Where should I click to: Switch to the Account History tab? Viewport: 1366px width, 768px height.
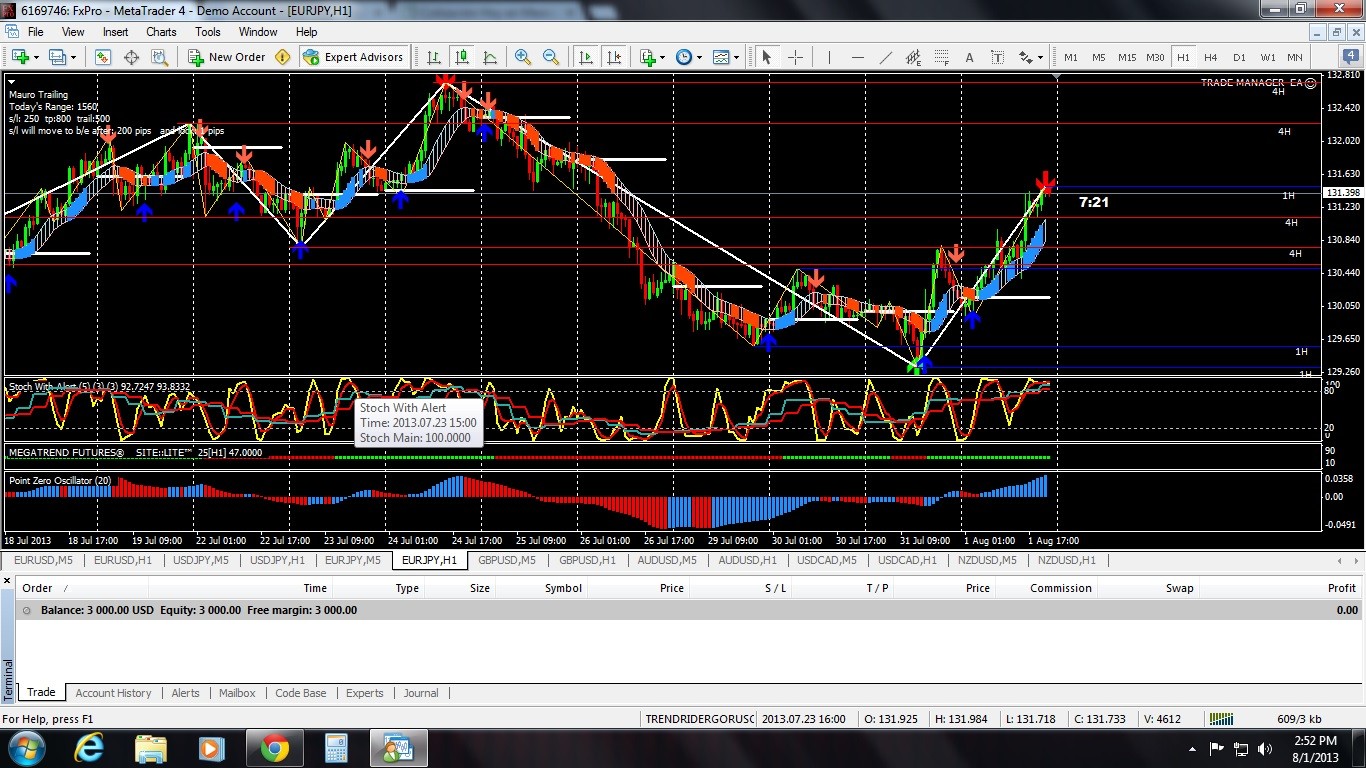point(113,693)
